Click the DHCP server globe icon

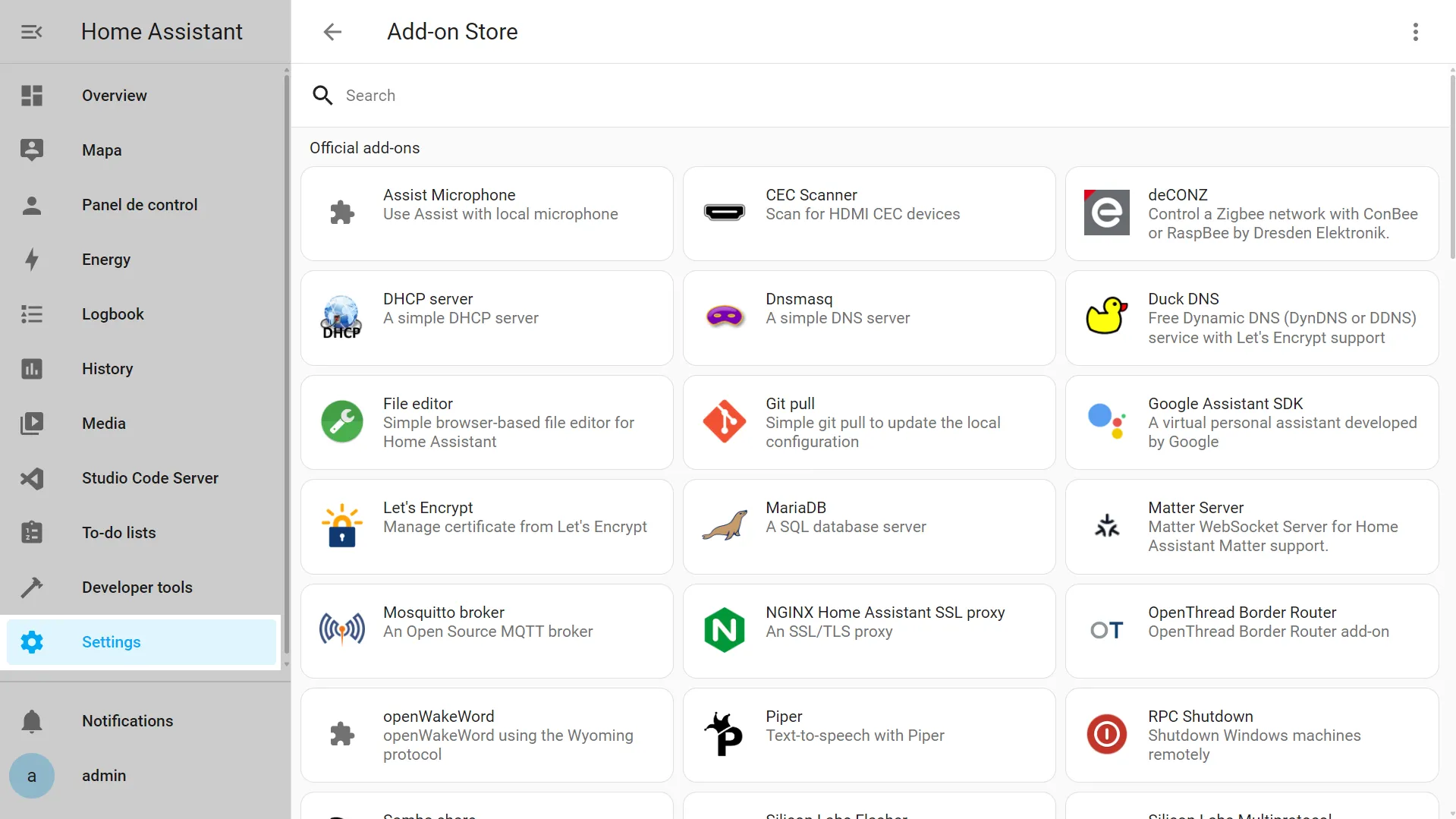click(x=342, y=317)
